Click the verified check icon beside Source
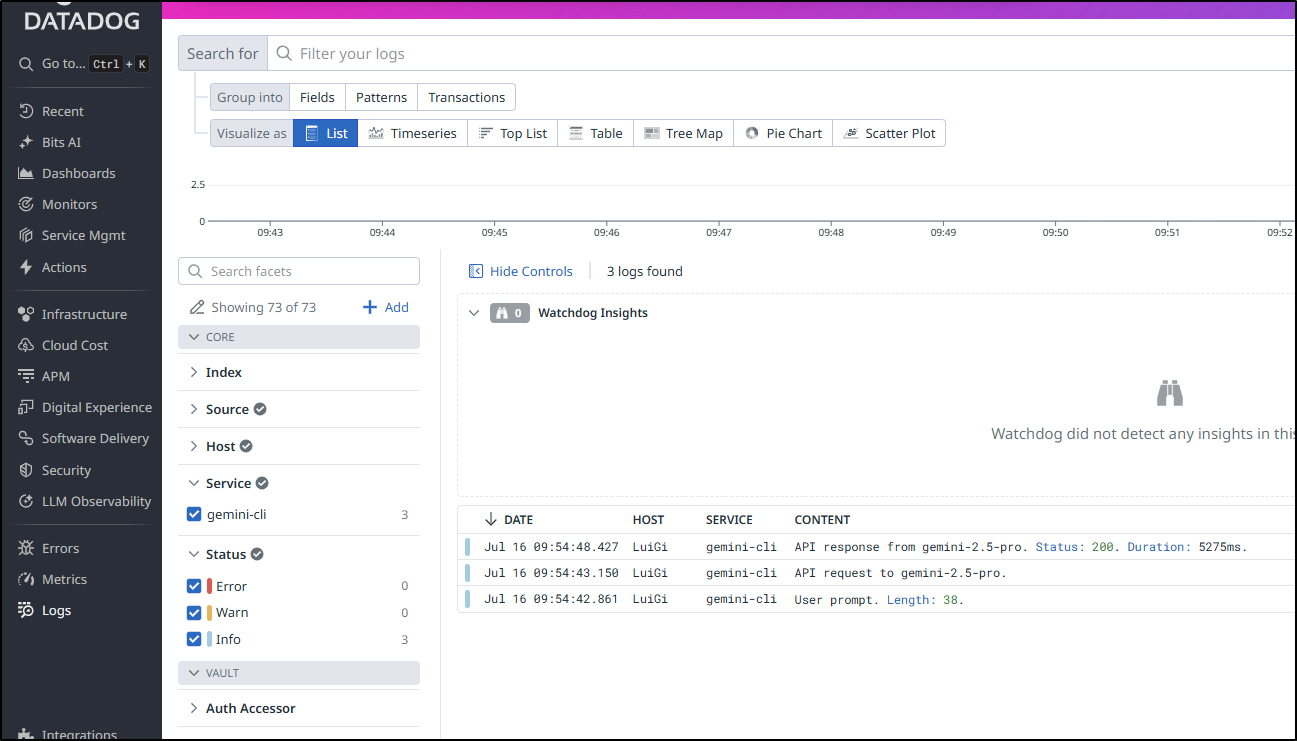1297x741 pixels. [260, 409]
